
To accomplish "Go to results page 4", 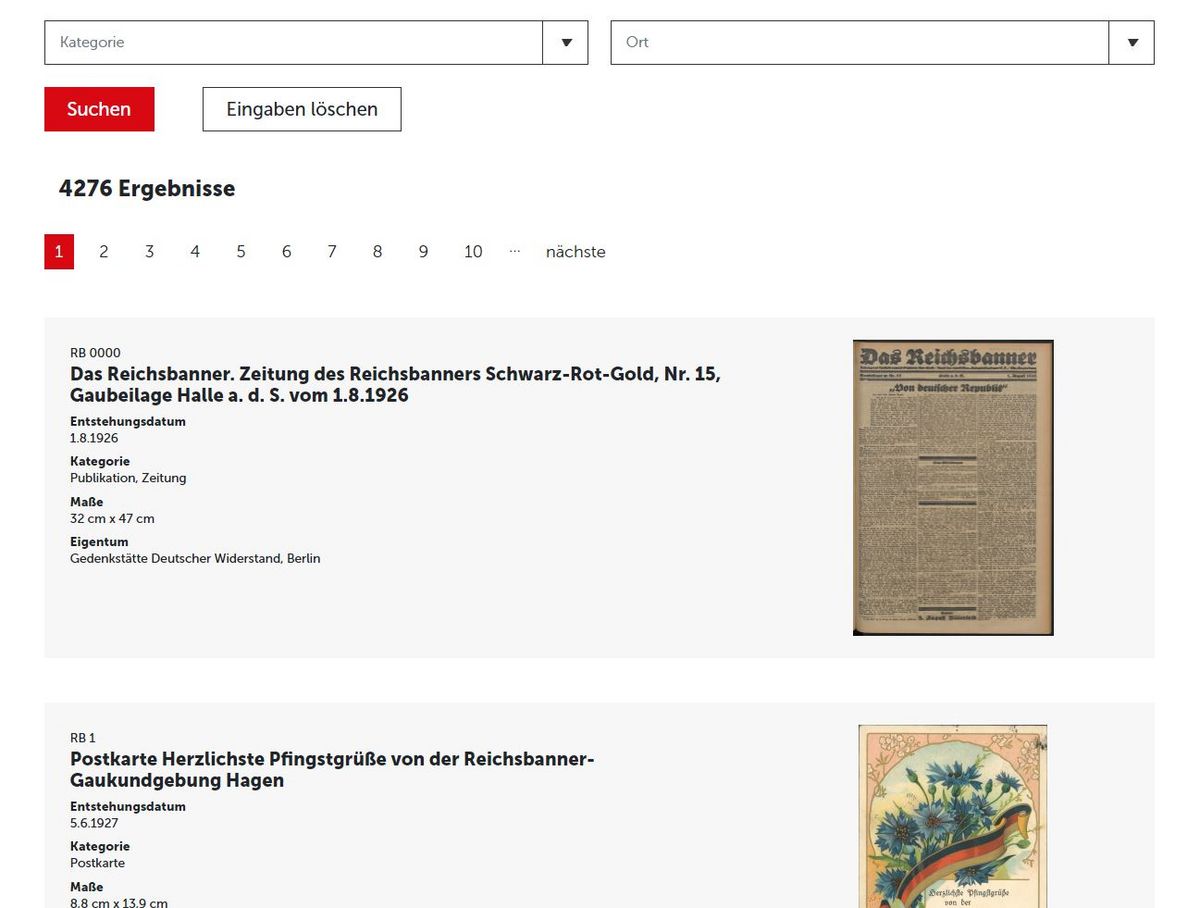I will click(195, 252).
